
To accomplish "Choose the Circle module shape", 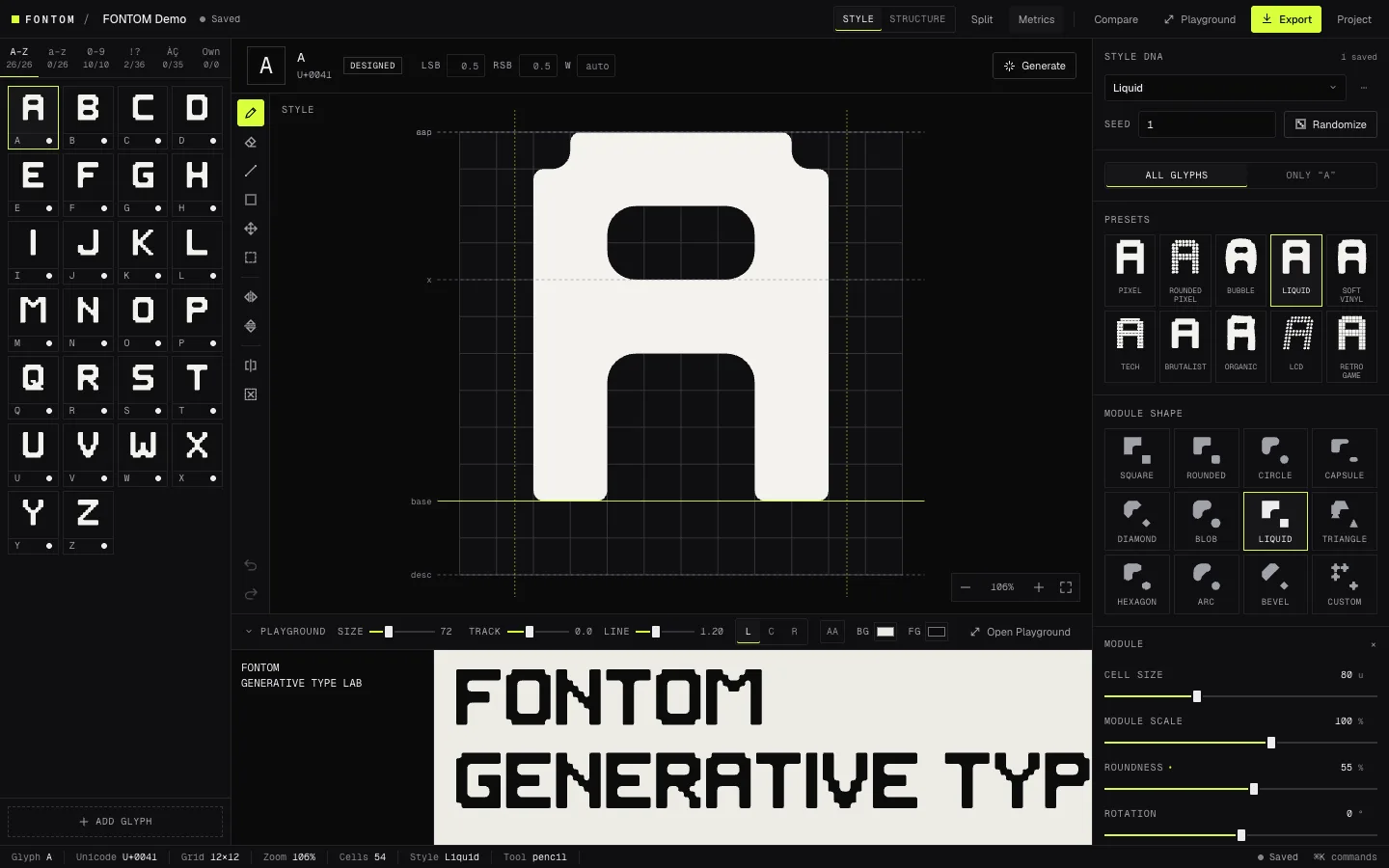I will pos(1275,457).
